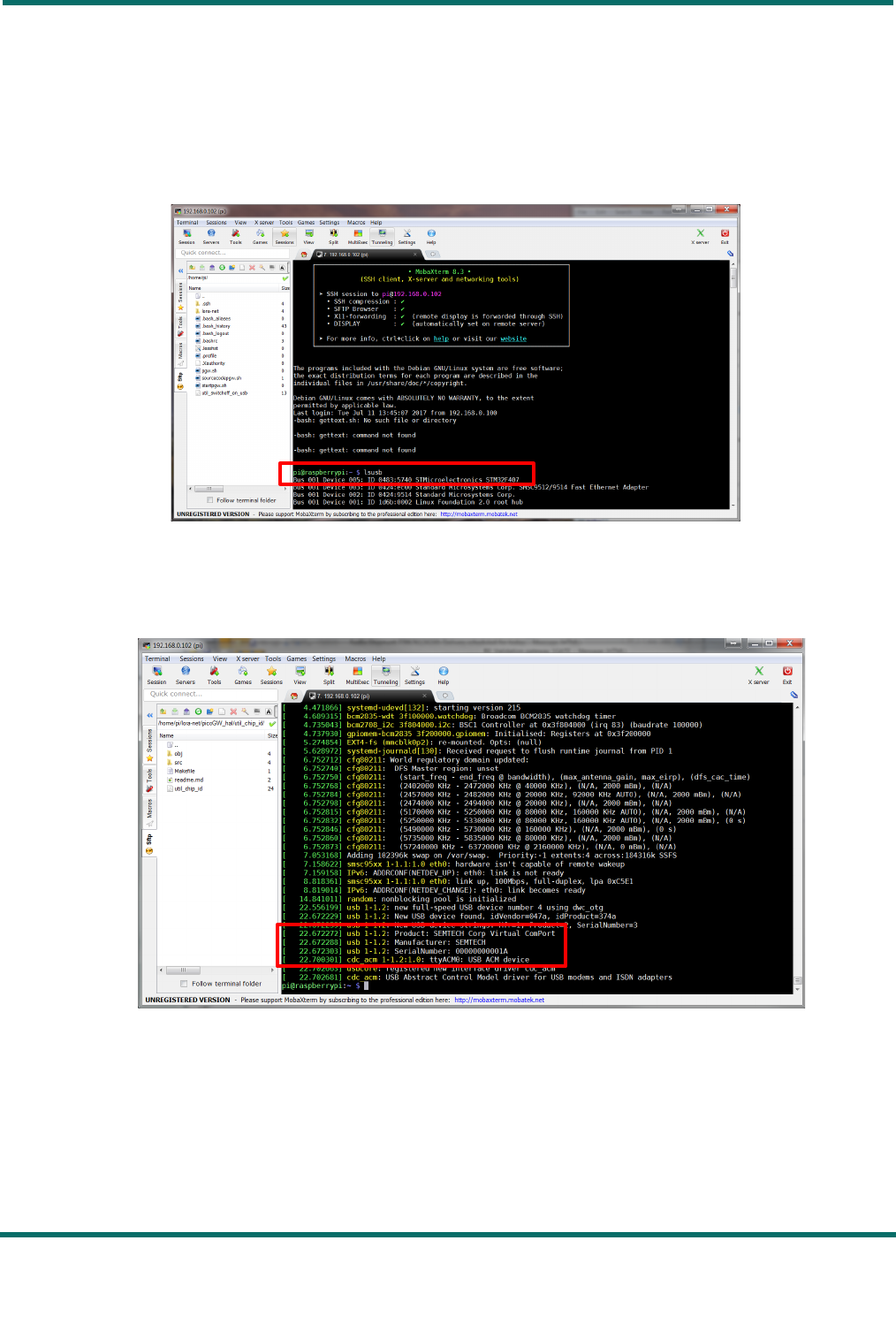896x1324 pixels.
Task: Open MultiExec in the dmesg window toolbar
Action: [x=357, y=675]
